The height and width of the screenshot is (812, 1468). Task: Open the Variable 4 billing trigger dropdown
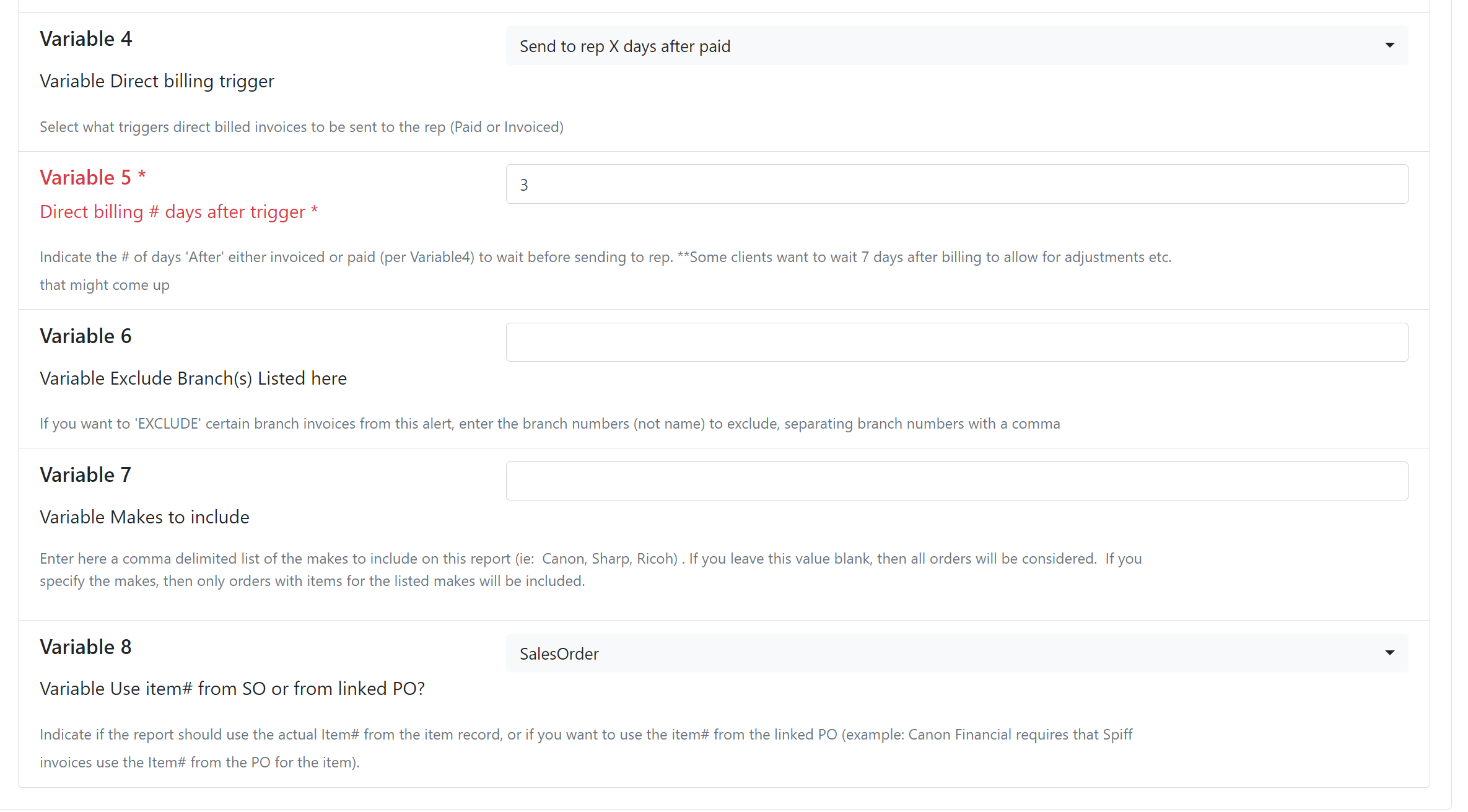(x=957, y=46)
